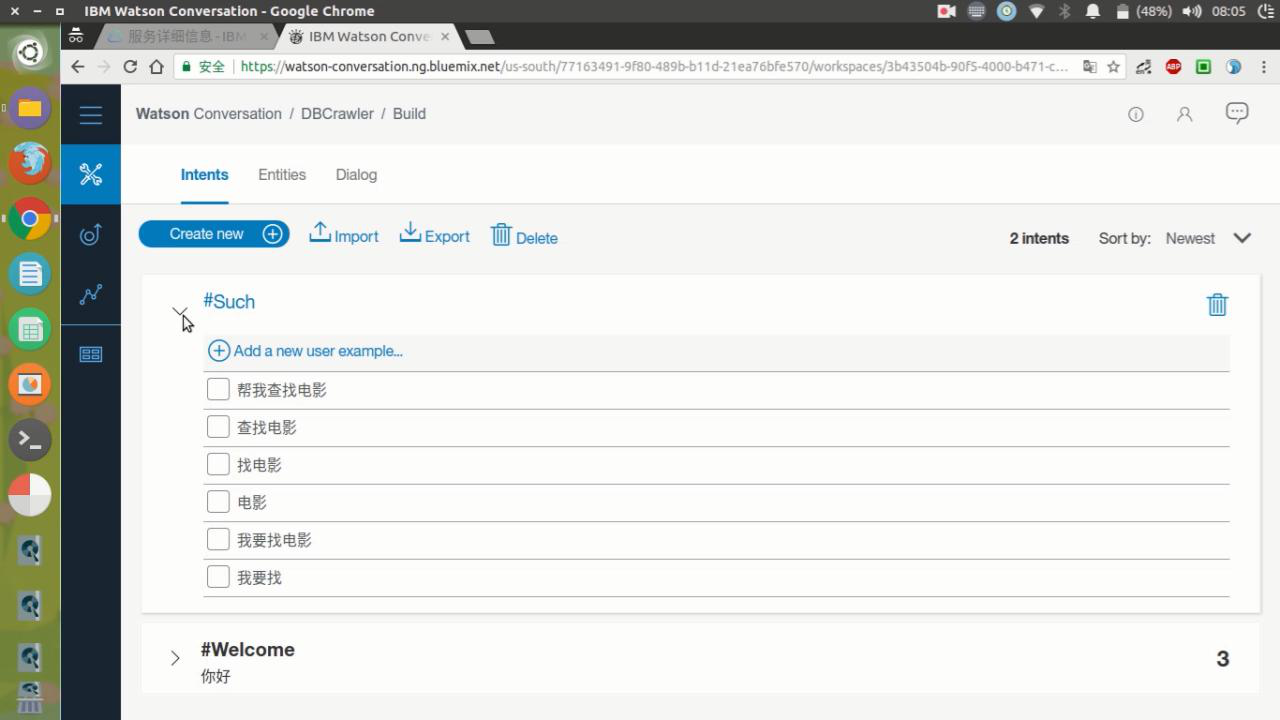
Task: Click the info circle icon in the header
Action: coord(1136,115)
